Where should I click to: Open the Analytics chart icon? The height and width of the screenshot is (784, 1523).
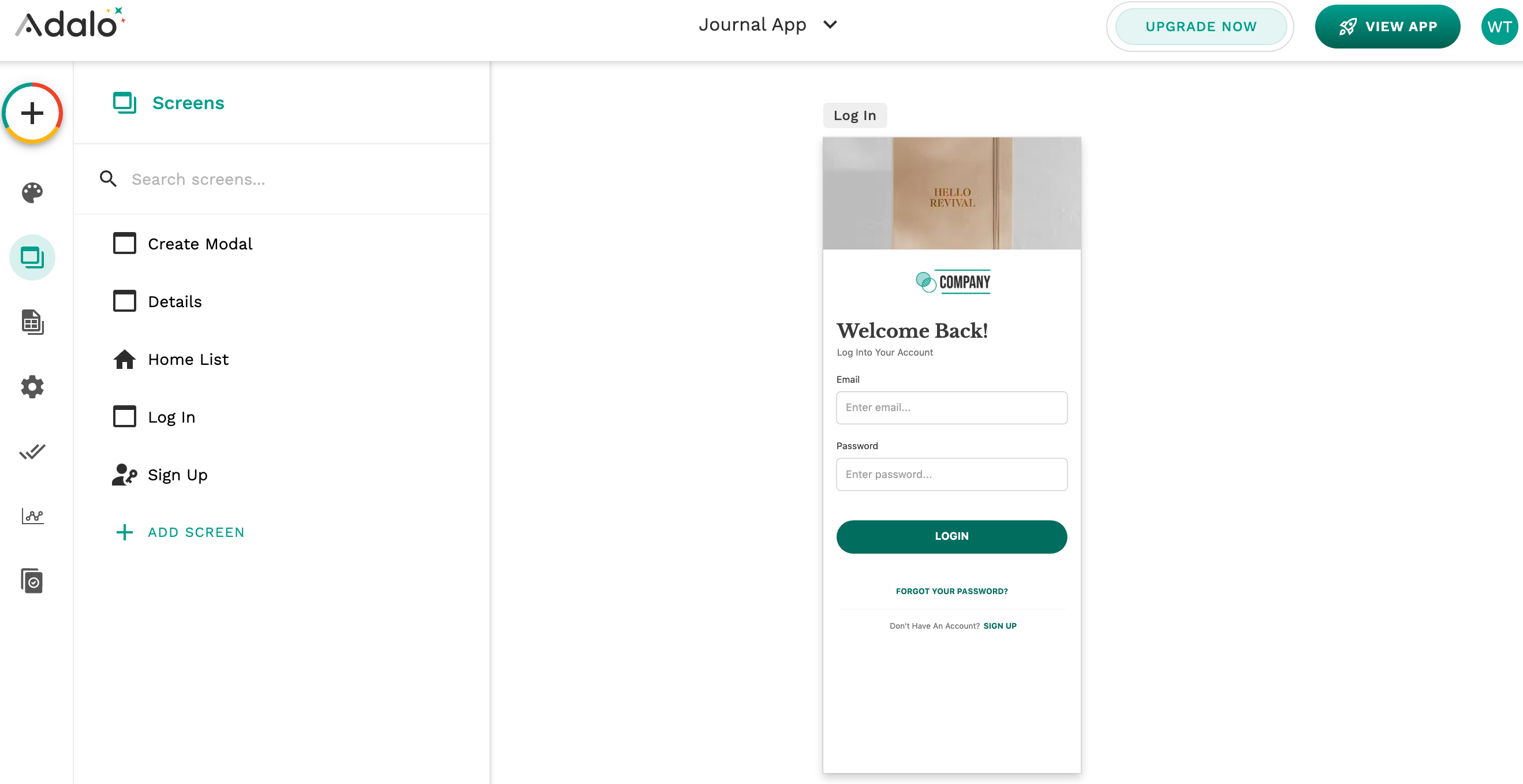click(x=32, y=516)
